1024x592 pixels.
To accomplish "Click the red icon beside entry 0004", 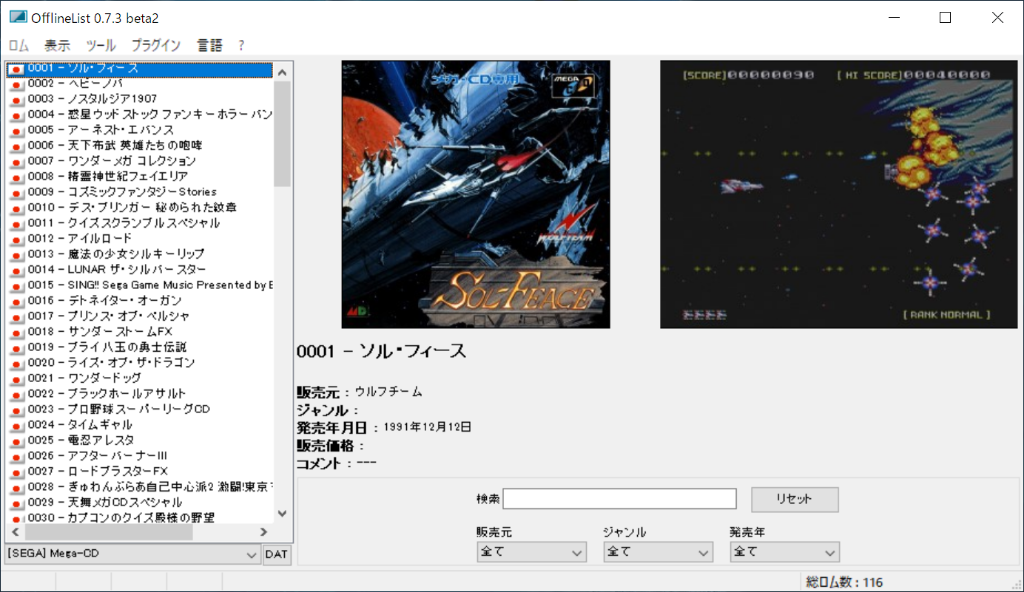I will coord(16,115).
